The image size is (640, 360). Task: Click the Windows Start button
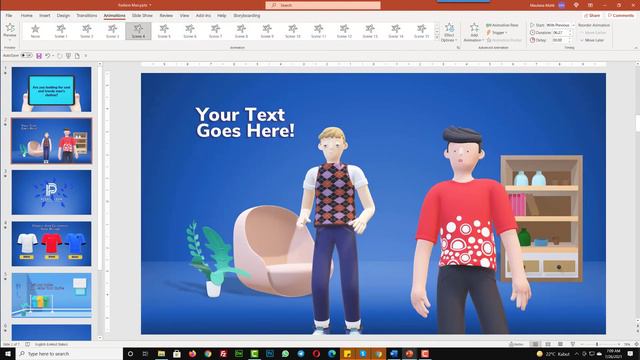8,354
